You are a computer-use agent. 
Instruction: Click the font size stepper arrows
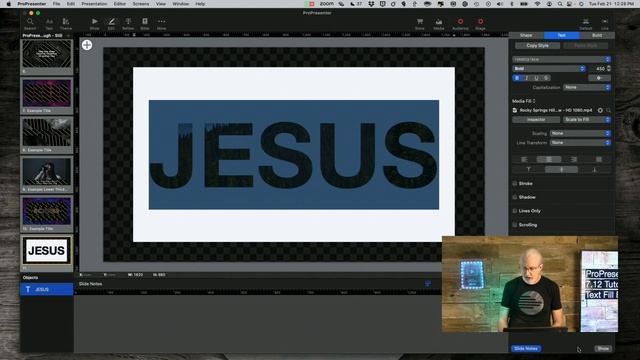[x=609, y=69]
